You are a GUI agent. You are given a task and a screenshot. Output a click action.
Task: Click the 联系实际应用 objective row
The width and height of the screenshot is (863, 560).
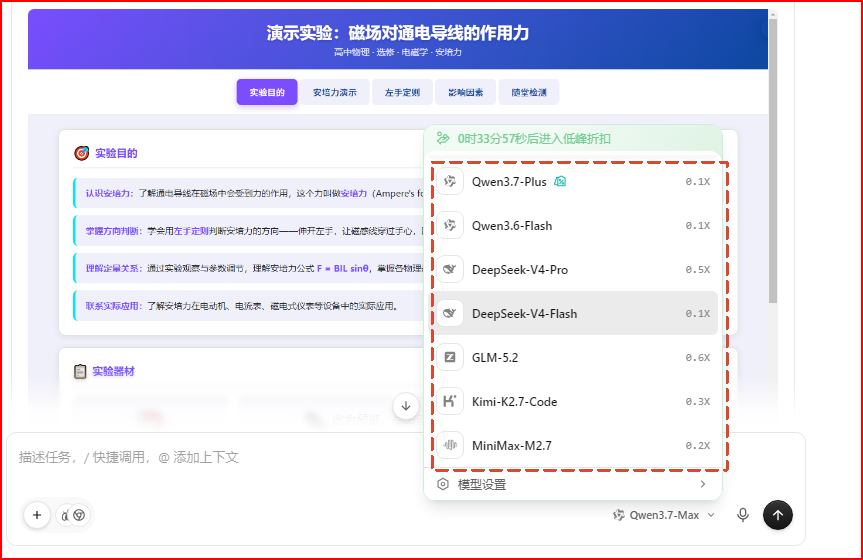click(249, 306)
